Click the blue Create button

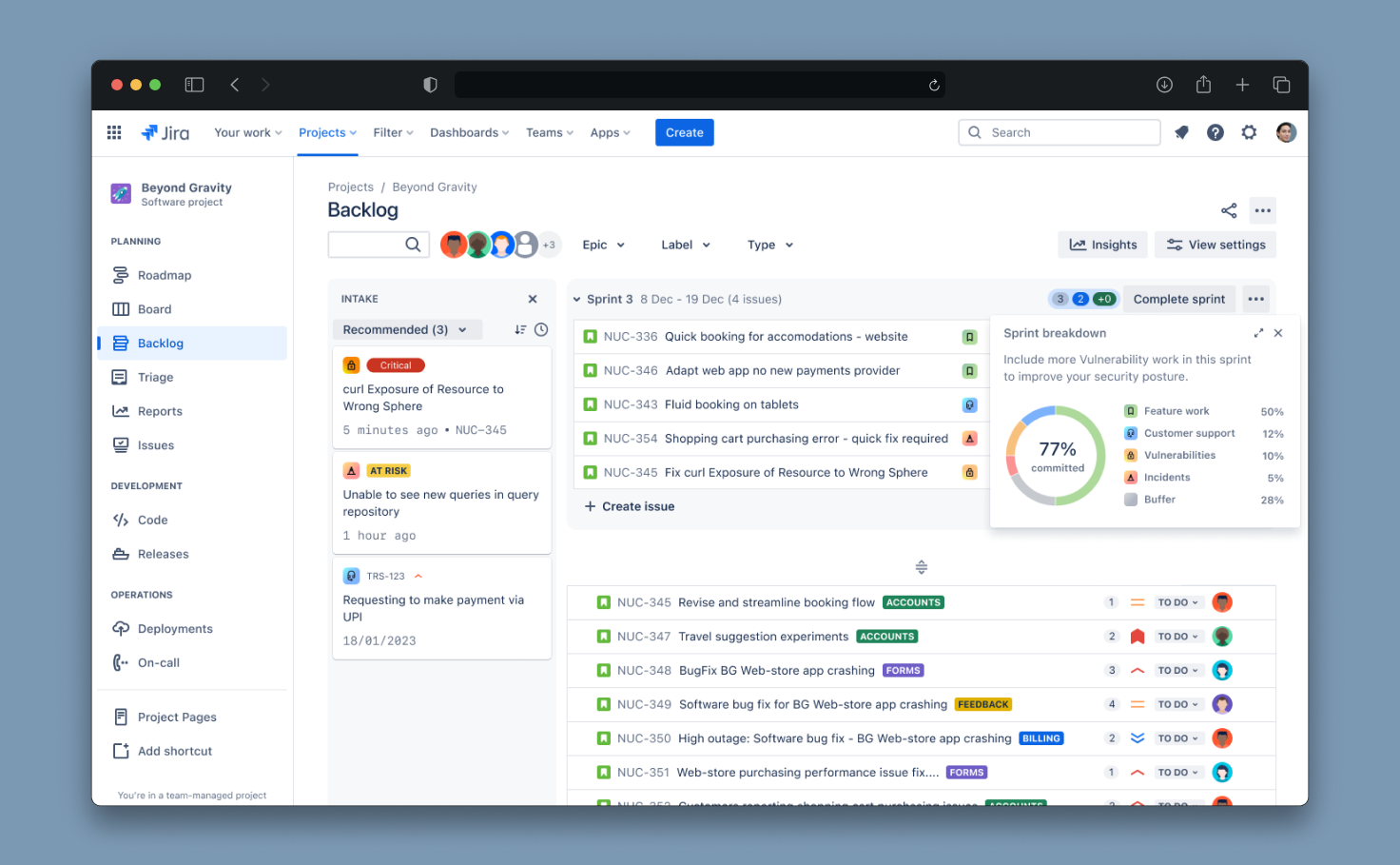tap(684, 133)
